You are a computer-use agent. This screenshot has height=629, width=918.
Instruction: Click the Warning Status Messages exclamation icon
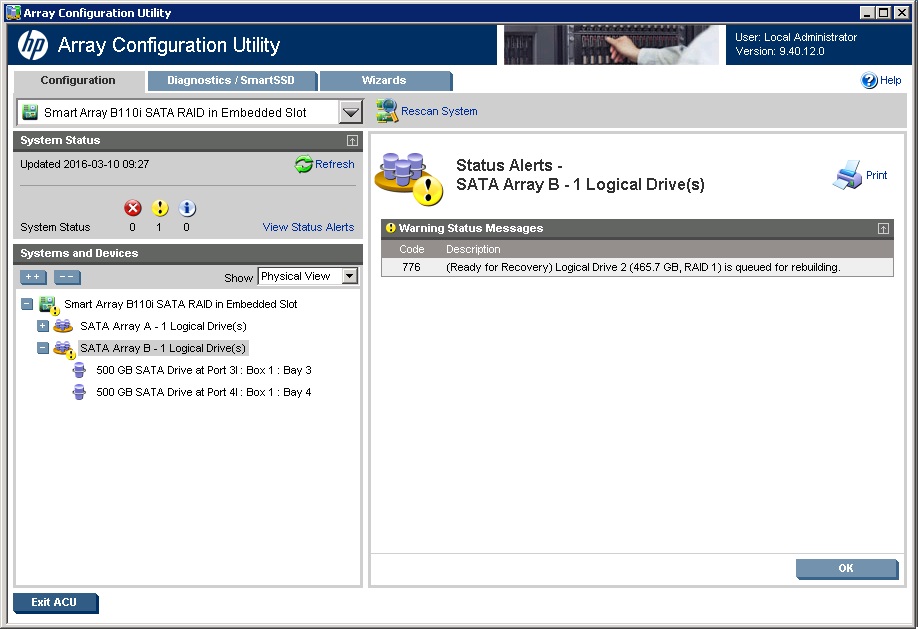click(x=391, y=228)
